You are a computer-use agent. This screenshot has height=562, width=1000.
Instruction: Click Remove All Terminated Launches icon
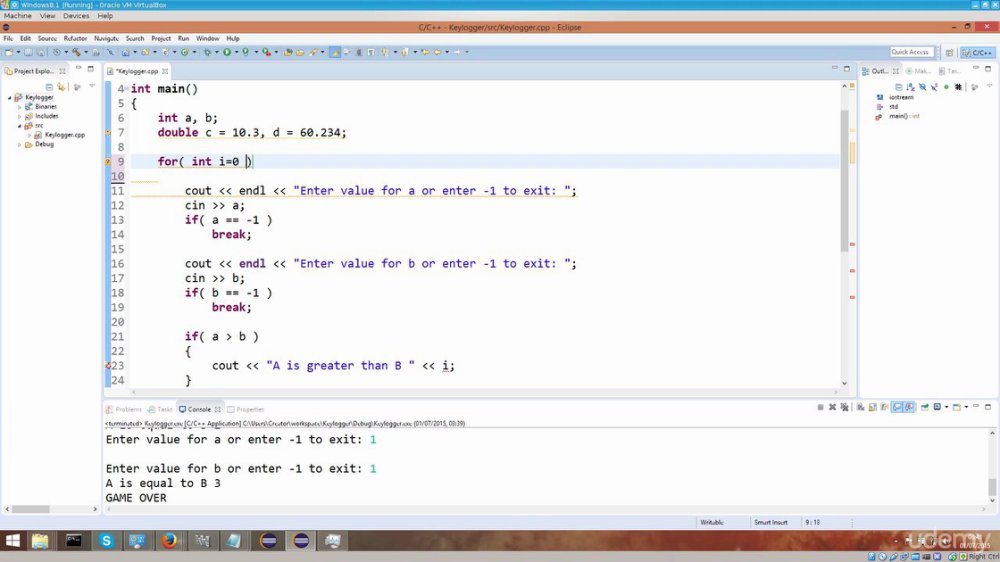[x=844, y=407]
